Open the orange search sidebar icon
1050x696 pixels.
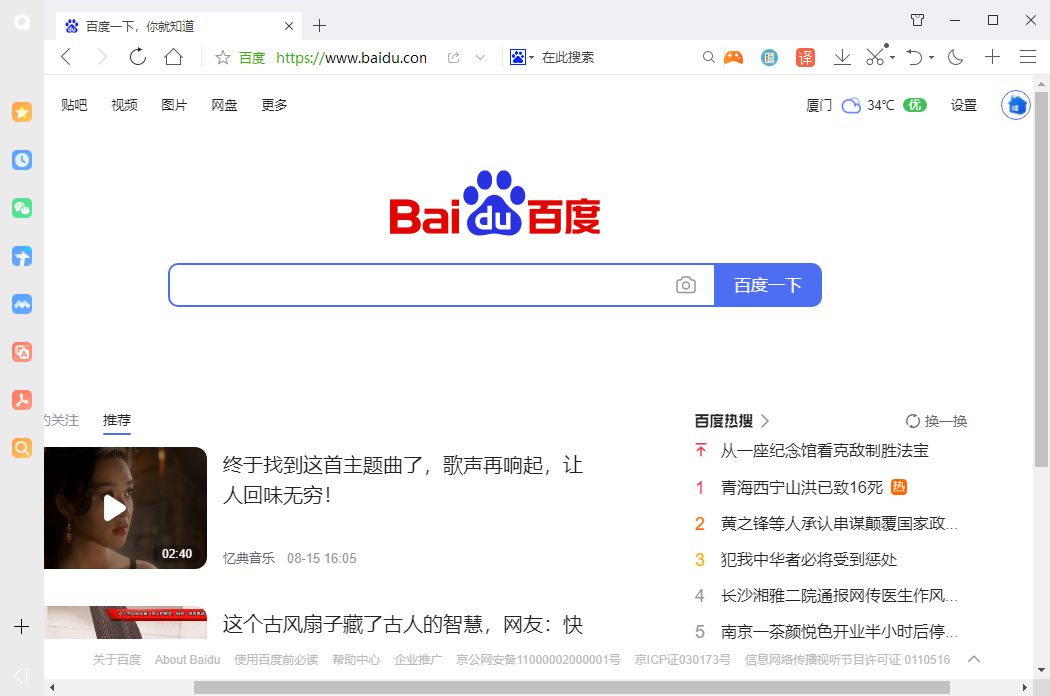coord(22,448)
